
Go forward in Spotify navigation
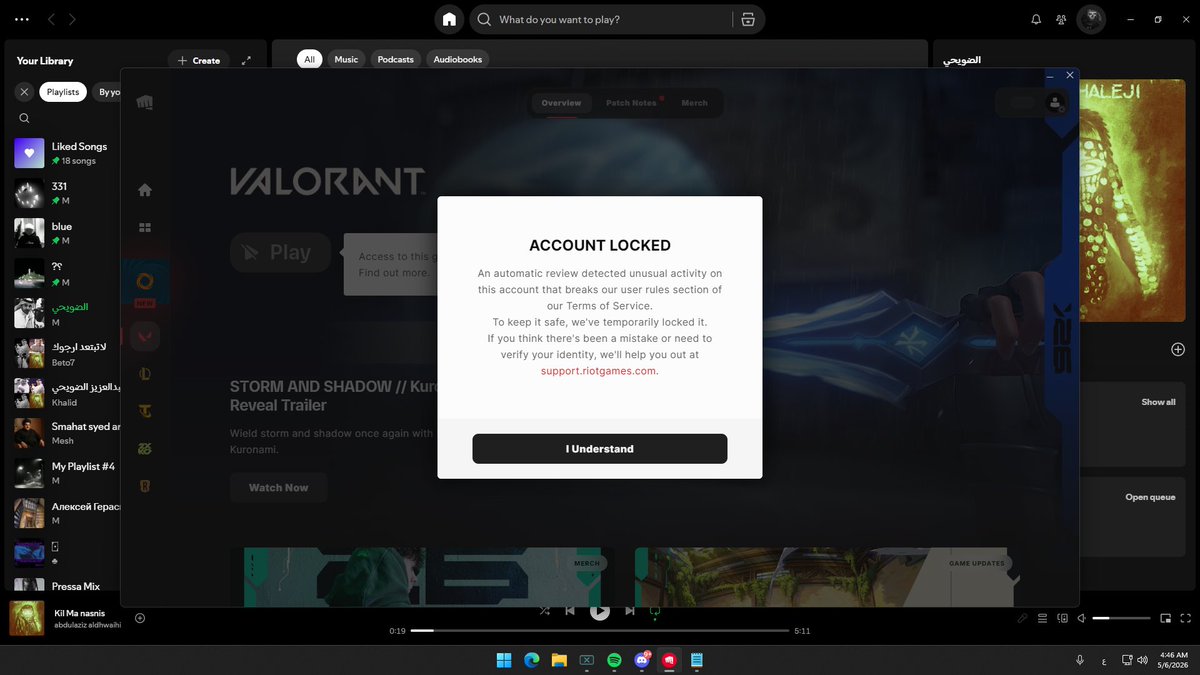pos(72,19)
